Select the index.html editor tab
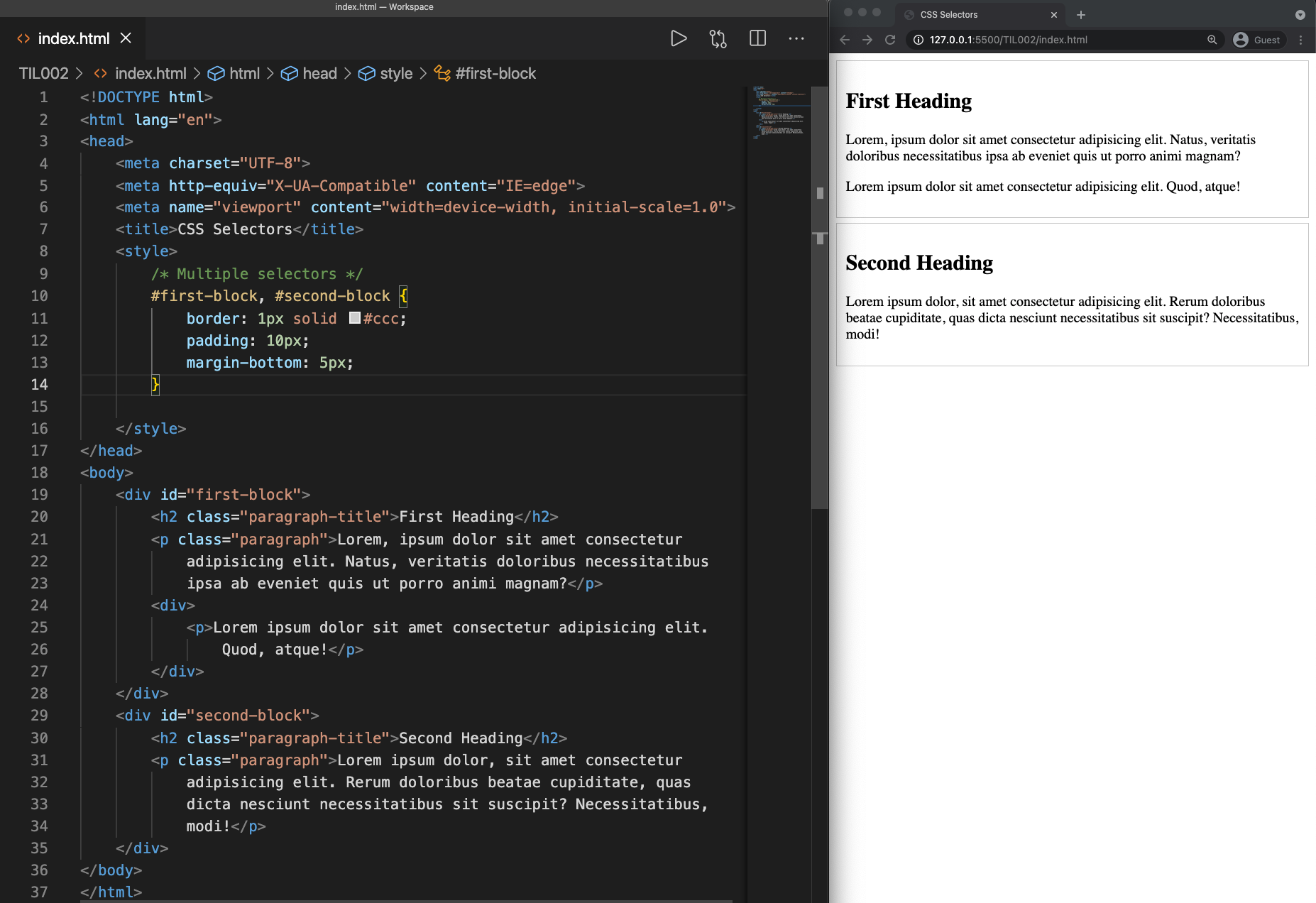 (x=74, y=38)
